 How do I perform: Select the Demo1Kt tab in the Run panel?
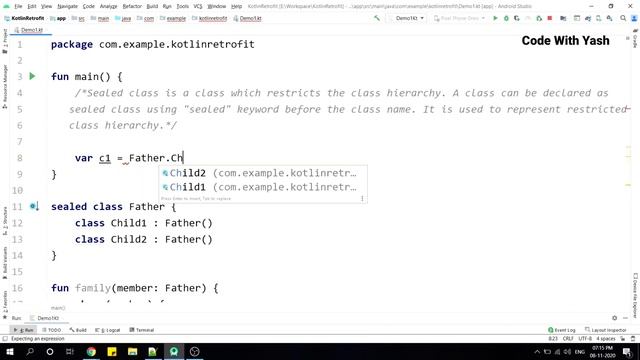tap(45, 318)
